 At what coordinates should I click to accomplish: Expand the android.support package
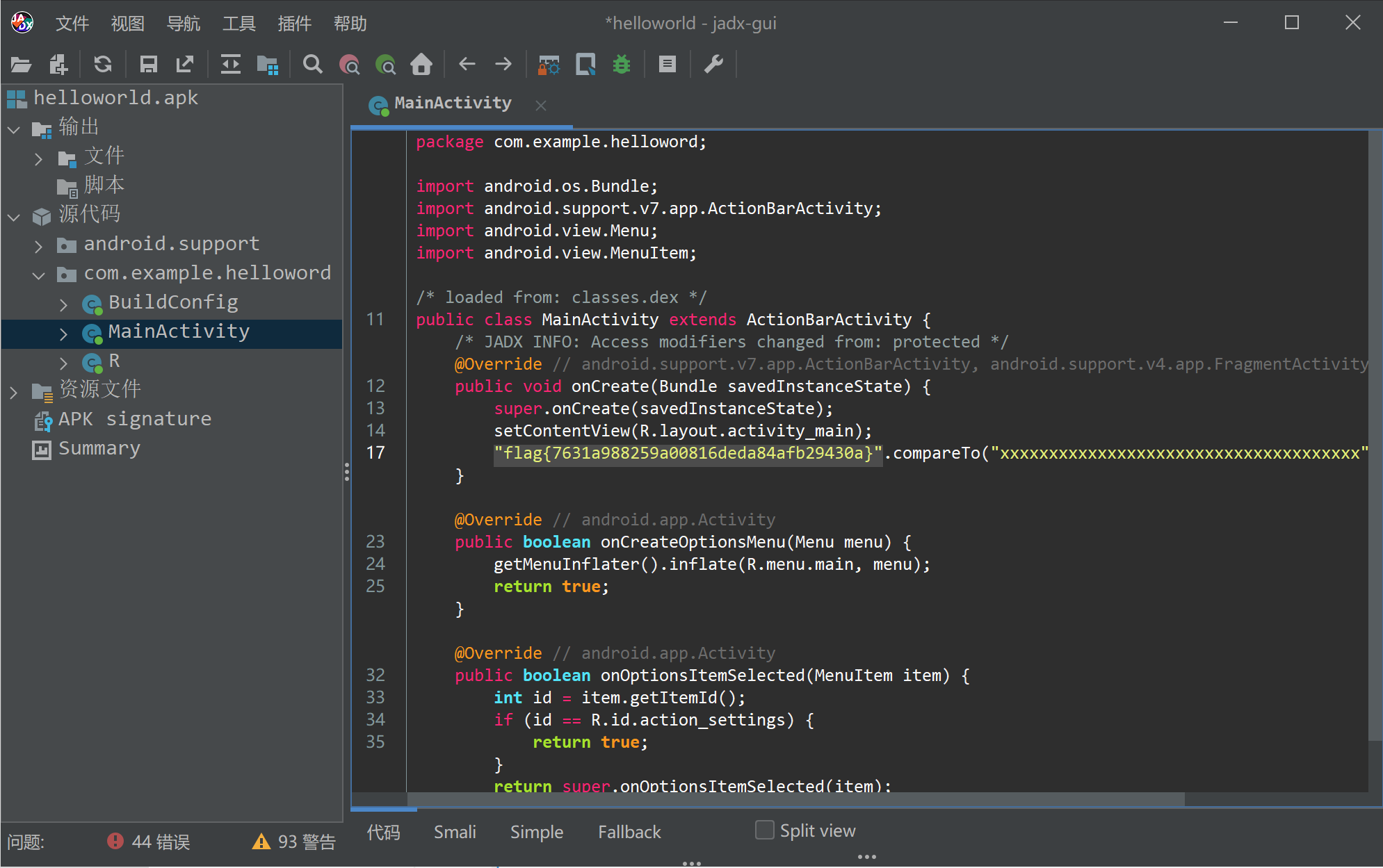tap(39, 246)
